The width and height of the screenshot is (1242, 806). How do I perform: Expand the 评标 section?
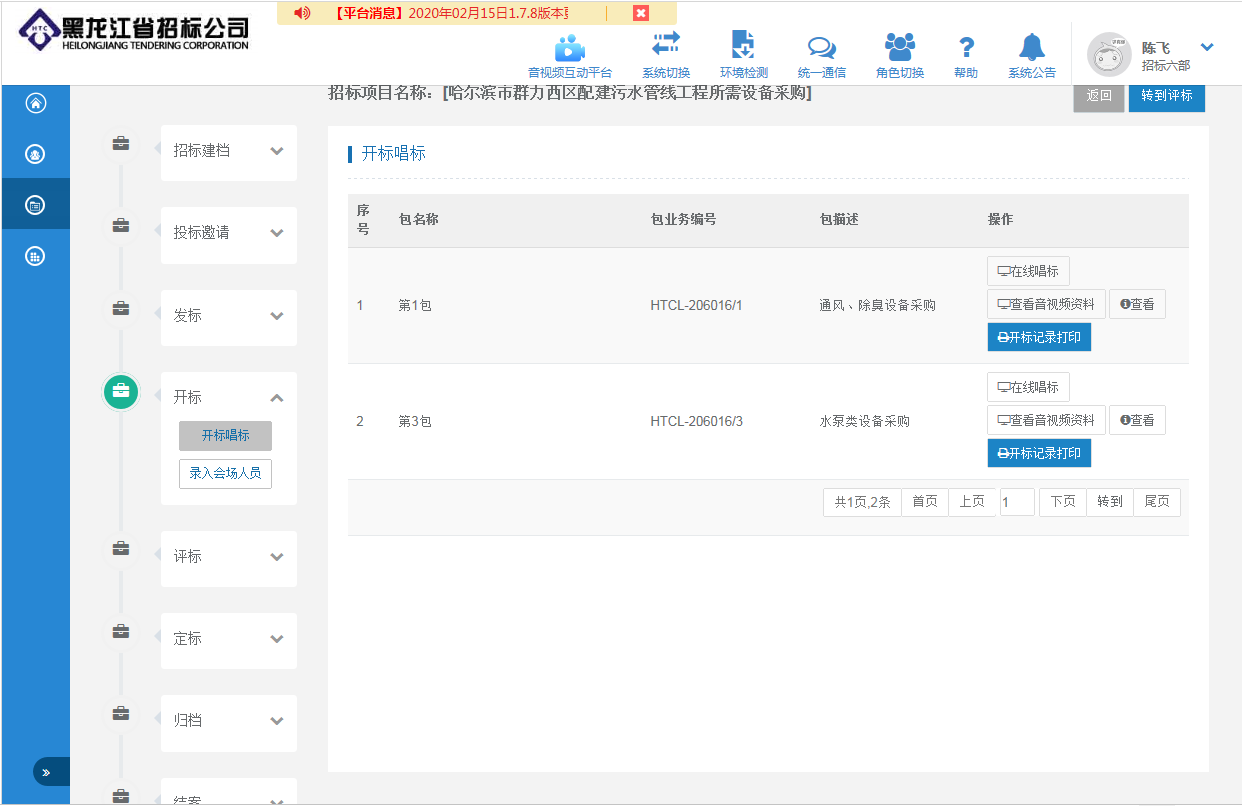coord(277,557)
